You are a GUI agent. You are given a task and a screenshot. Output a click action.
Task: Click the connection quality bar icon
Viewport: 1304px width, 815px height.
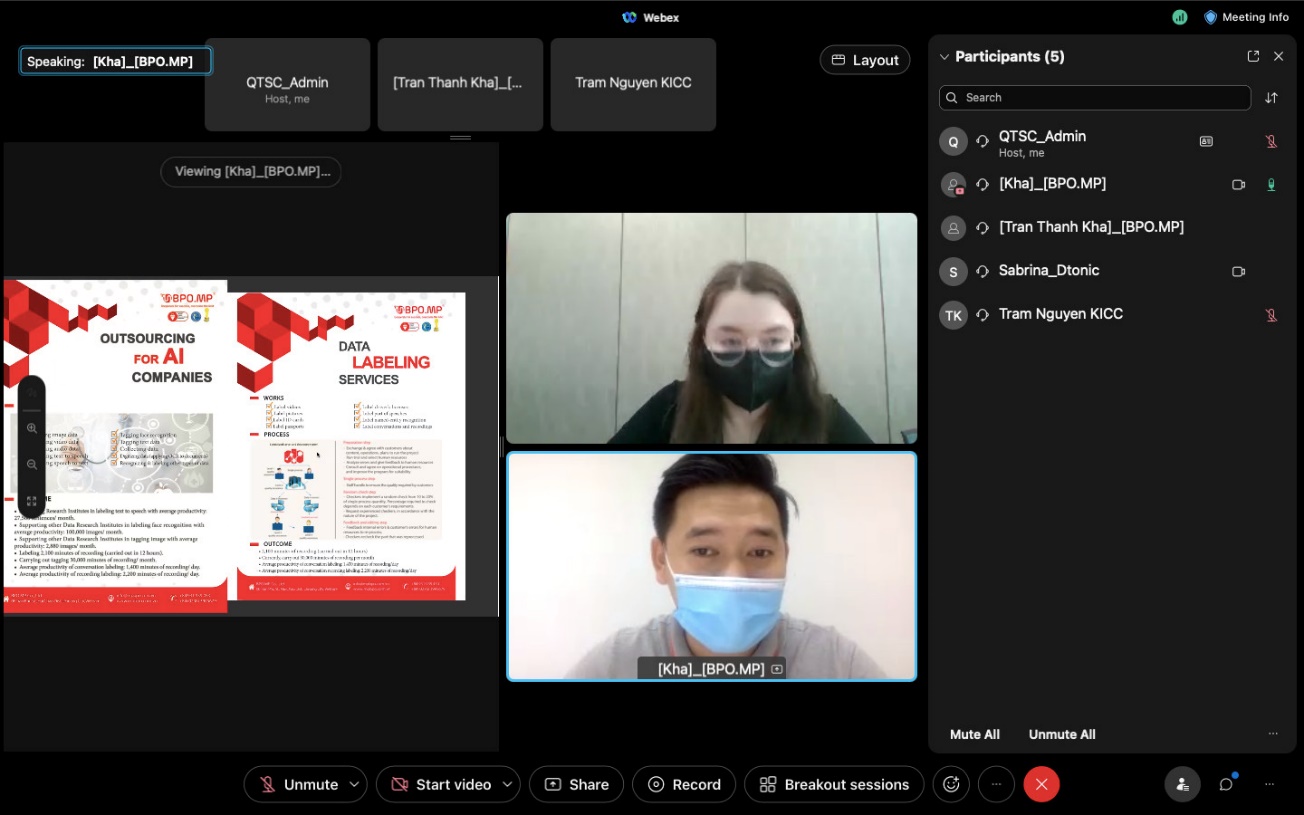[x=1180, y=17]
